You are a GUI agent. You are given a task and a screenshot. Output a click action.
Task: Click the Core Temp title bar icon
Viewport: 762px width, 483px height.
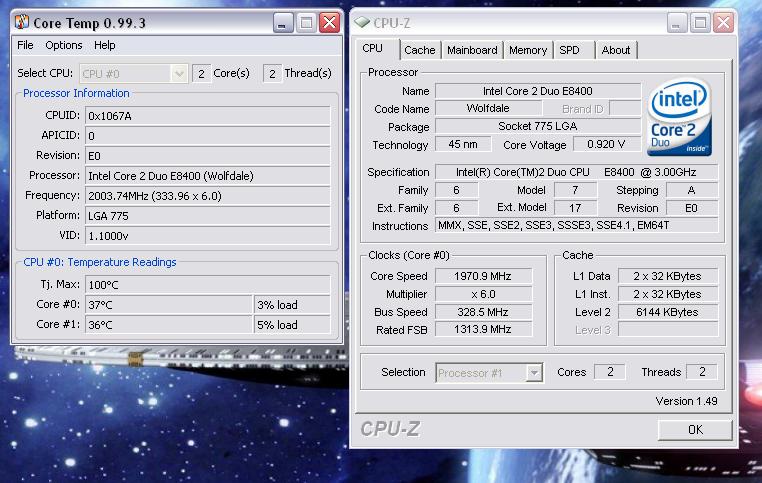(22, 22)
